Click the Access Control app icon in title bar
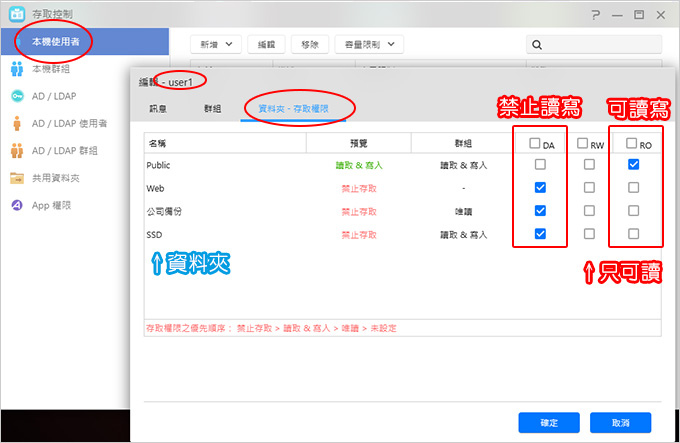Screen dimensions: 680x443 [17, 14]
